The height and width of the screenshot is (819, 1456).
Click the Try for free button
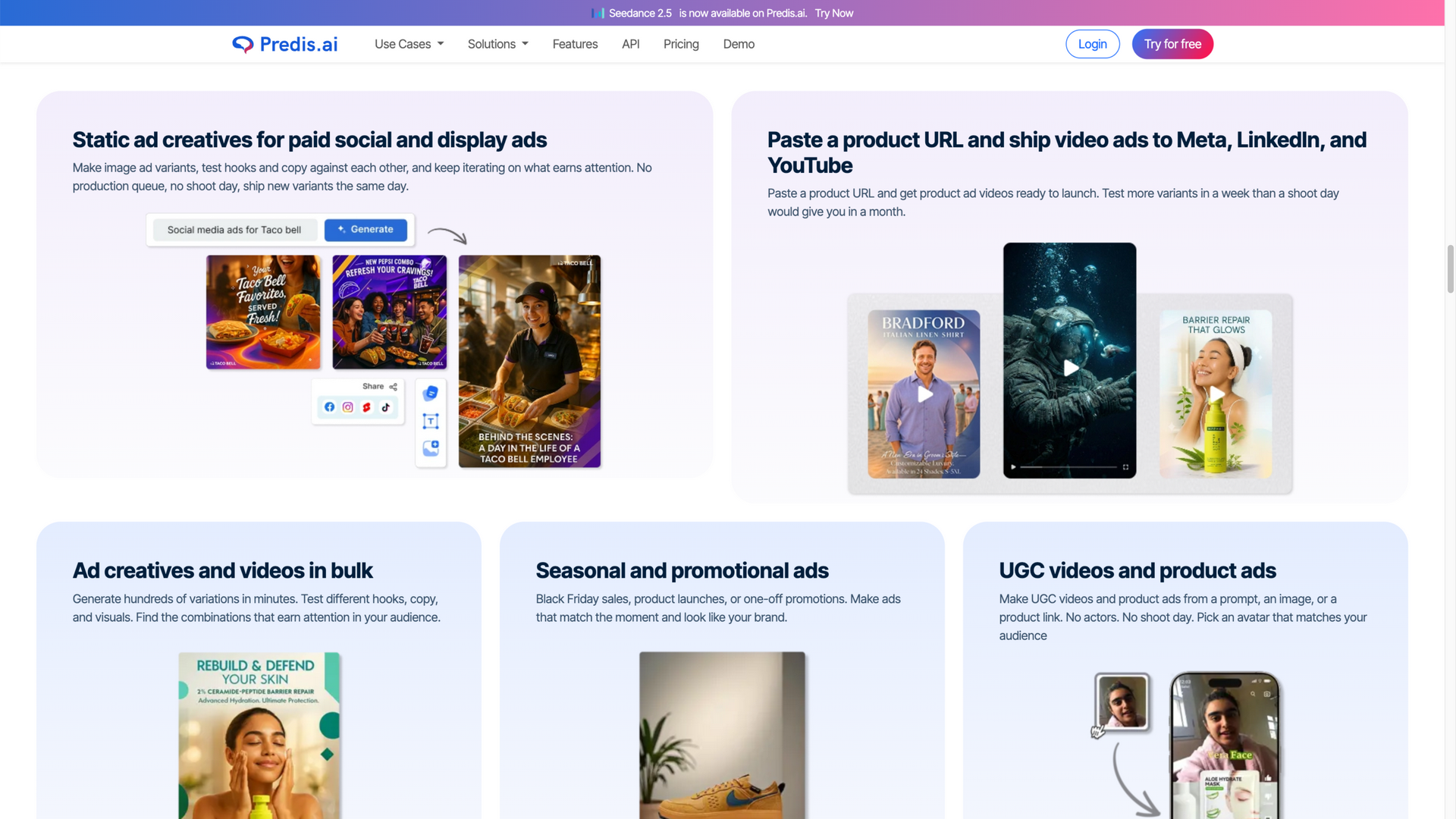(1172, 44)
